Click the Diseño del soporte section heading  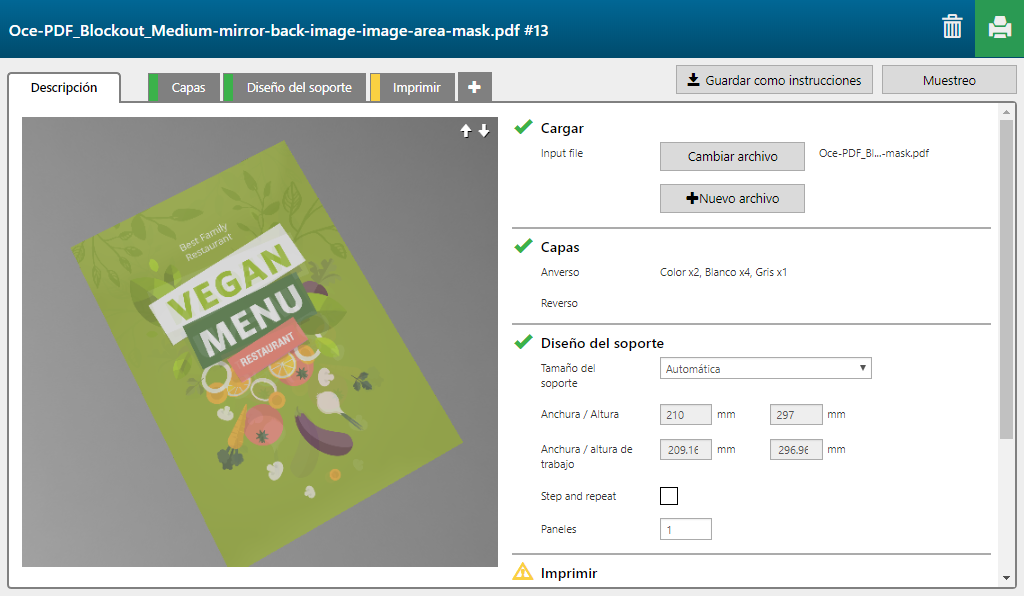coord(602,343)
